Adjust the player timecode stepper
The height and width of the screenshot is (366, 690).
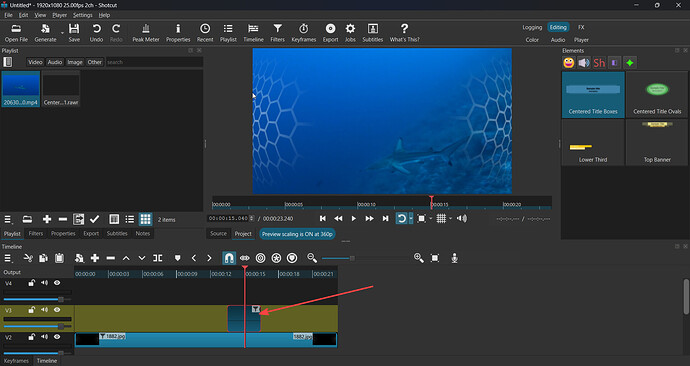coord(252,218)
